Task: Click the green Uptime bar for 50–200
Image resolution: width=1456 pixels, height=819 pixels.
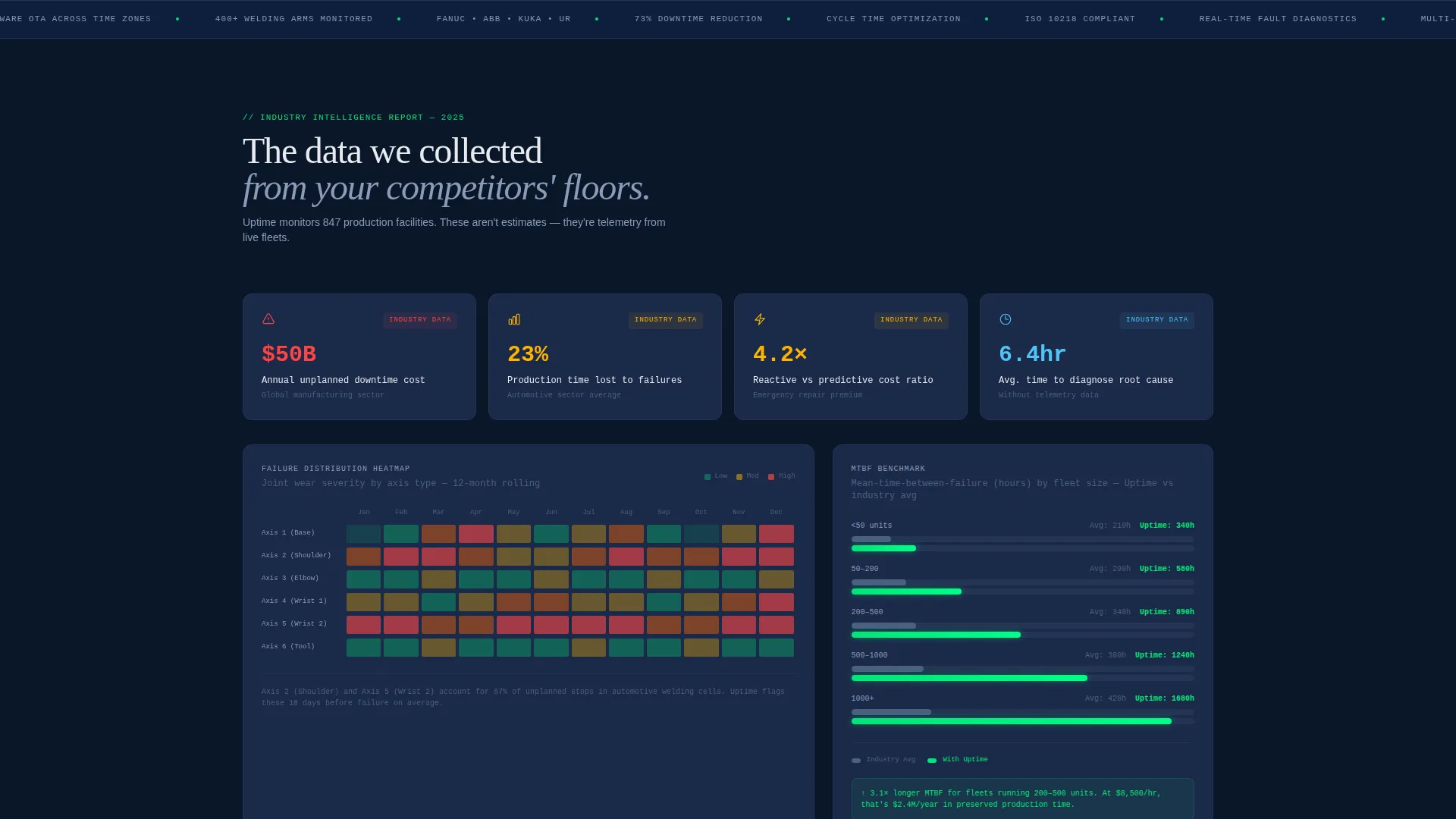Action: click(906, 591)
